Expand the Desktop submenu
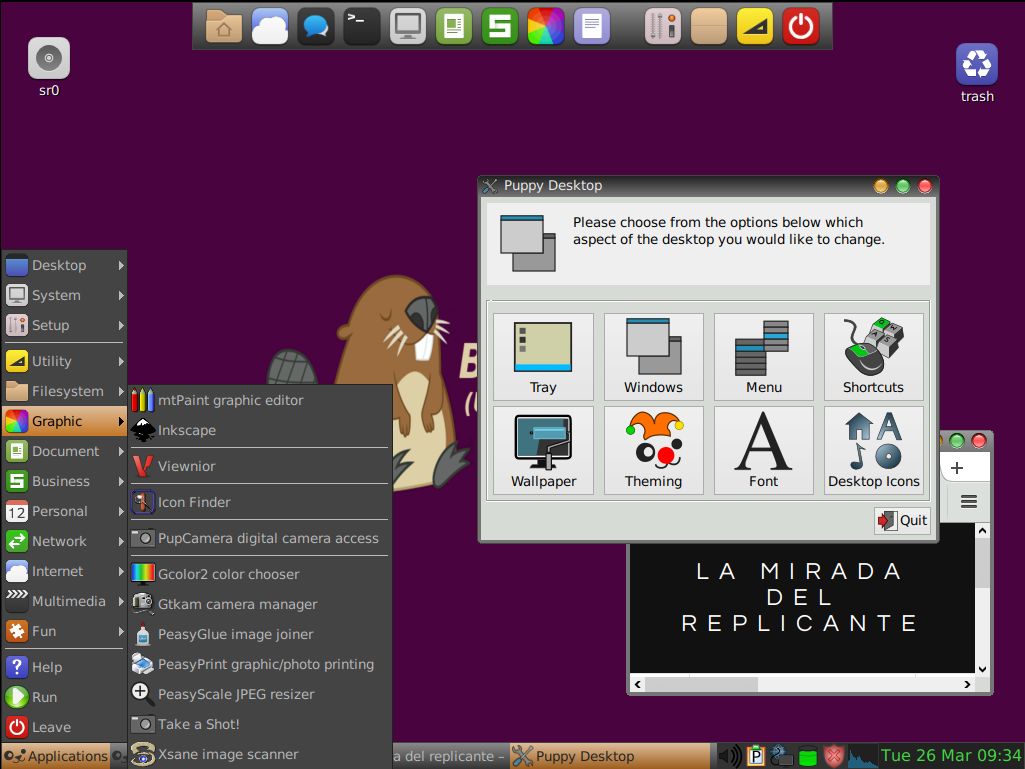 64,265
